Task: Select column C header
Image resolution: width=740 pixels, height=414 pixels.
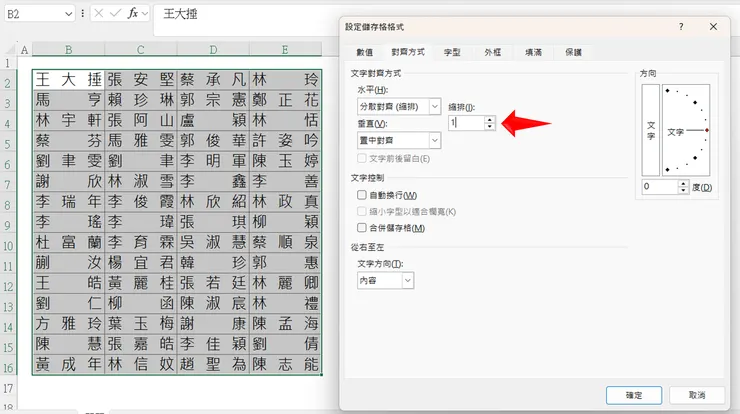Action: click(x=141, y=50)
